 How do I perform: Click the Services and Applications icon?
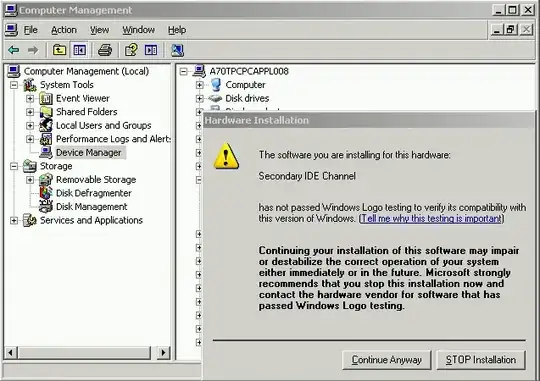pyautogui.click(x=30, y=220)
